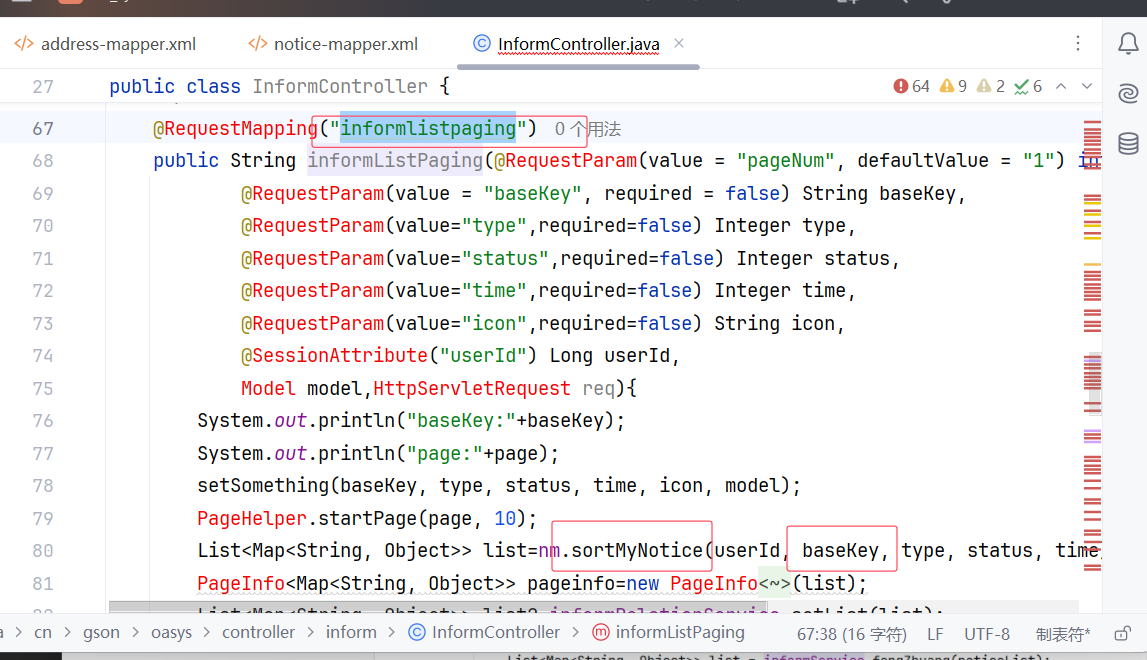This screenshot has width=1147, height=660.
Task: Open the editor tabs more-options menu
Action: click(1078, 44)
